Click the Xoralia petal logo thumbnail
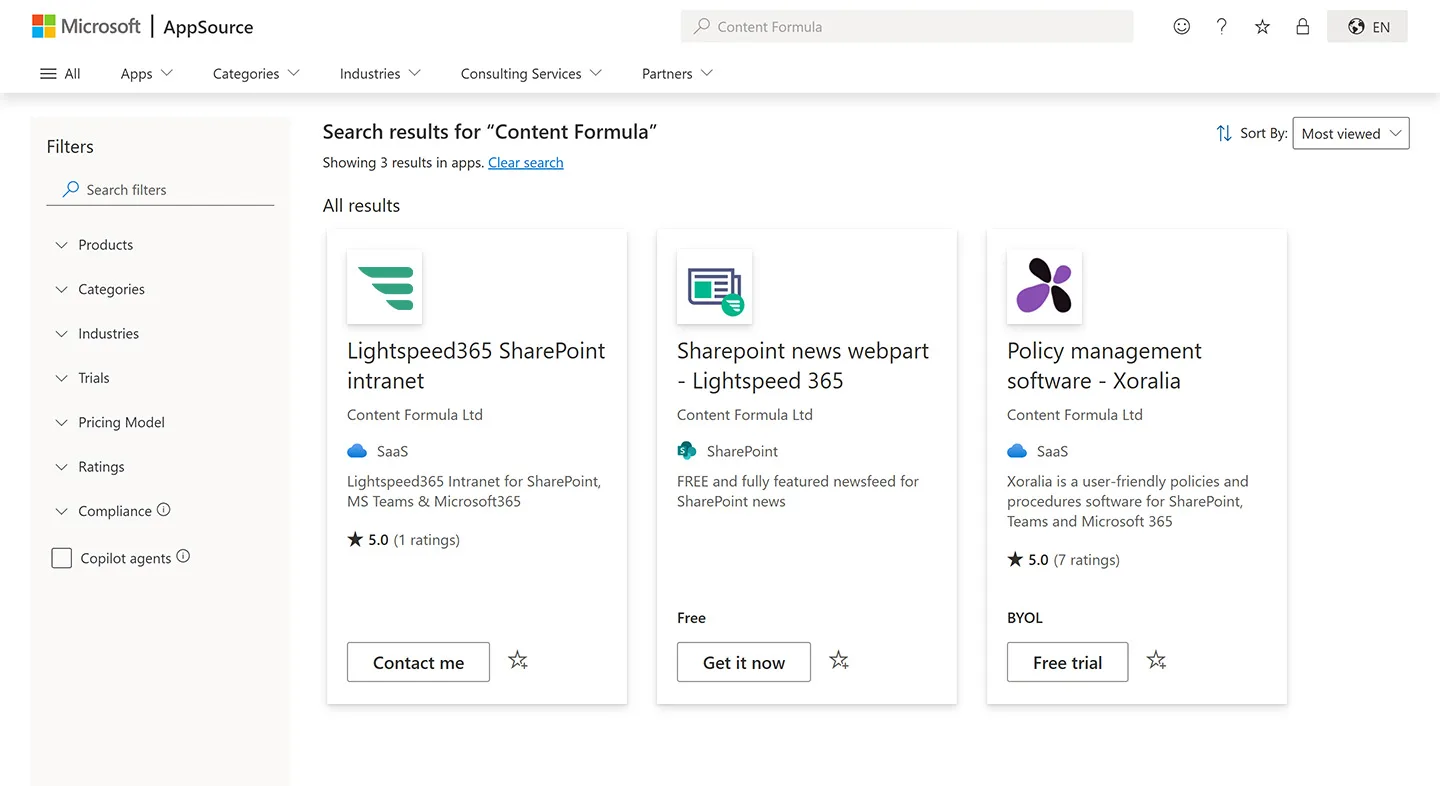 (x=1045, y=287)
